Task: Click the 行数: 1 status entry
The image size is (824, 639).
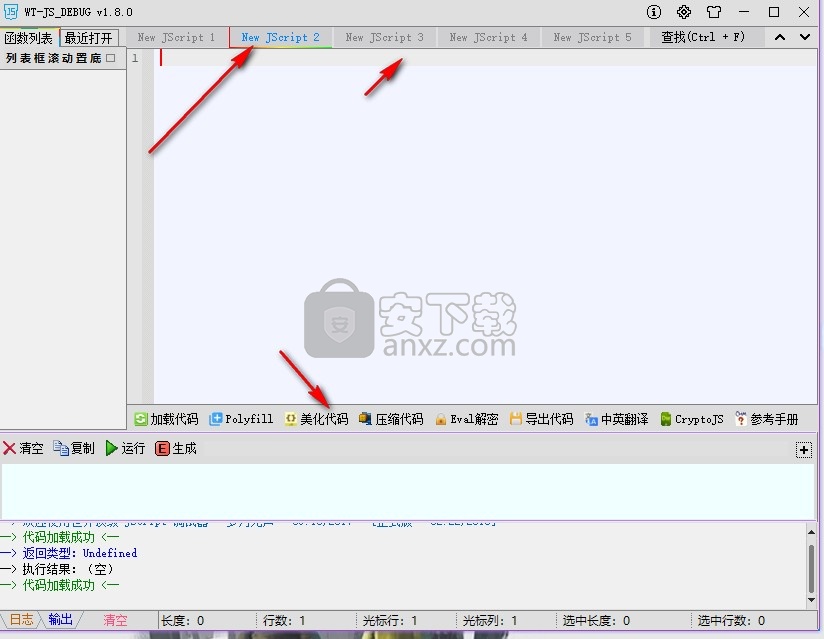Action: coord(283,621)
